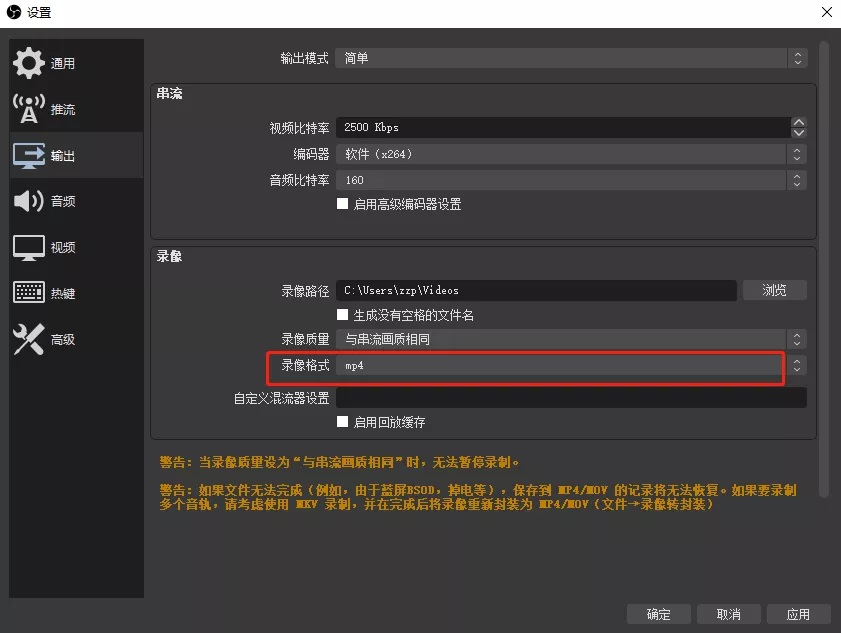Screen dimensions: 841x633
Task: Switch to the 高级 settings tab
Action: [76, 339]
